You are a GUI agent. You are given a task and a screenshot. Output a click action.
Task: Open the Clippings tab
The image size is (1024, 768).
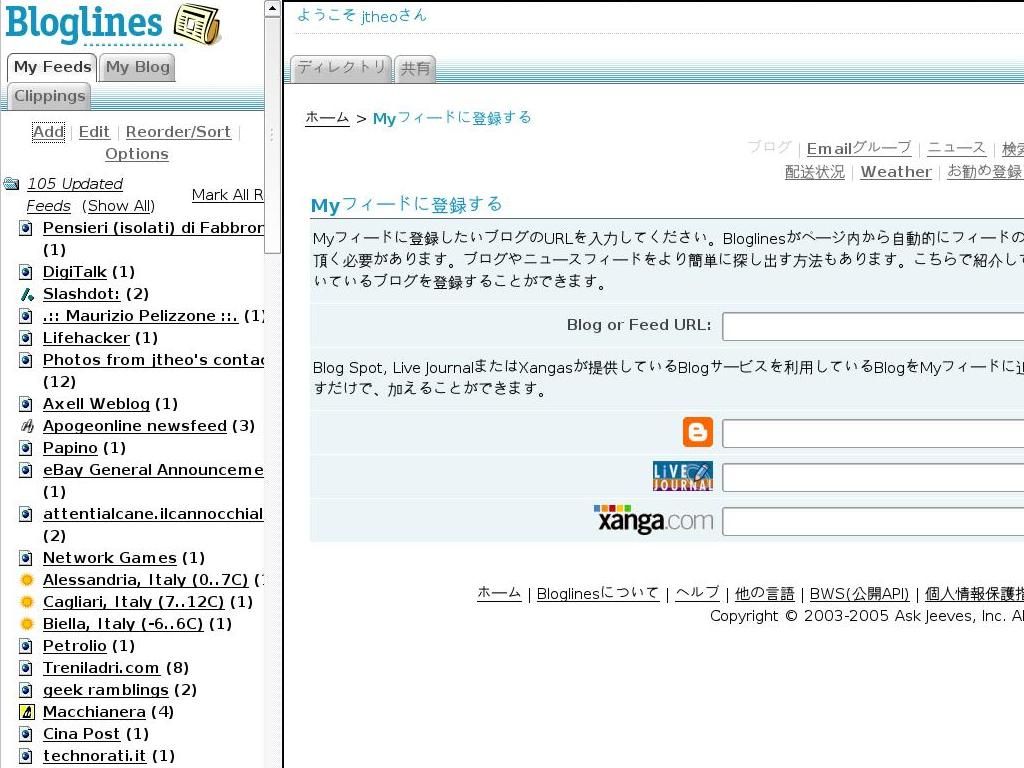click(x=50, y=96)
